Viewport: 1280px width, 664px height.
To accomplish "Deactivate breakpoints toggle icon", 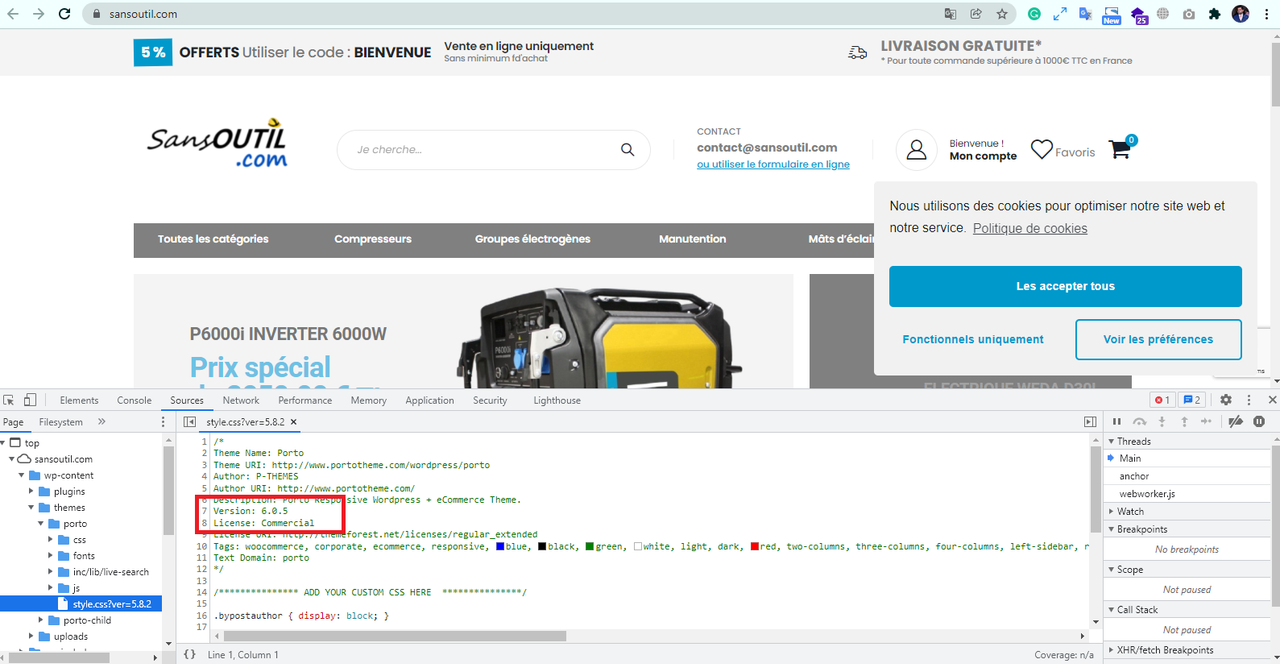I will [1236, 422].
